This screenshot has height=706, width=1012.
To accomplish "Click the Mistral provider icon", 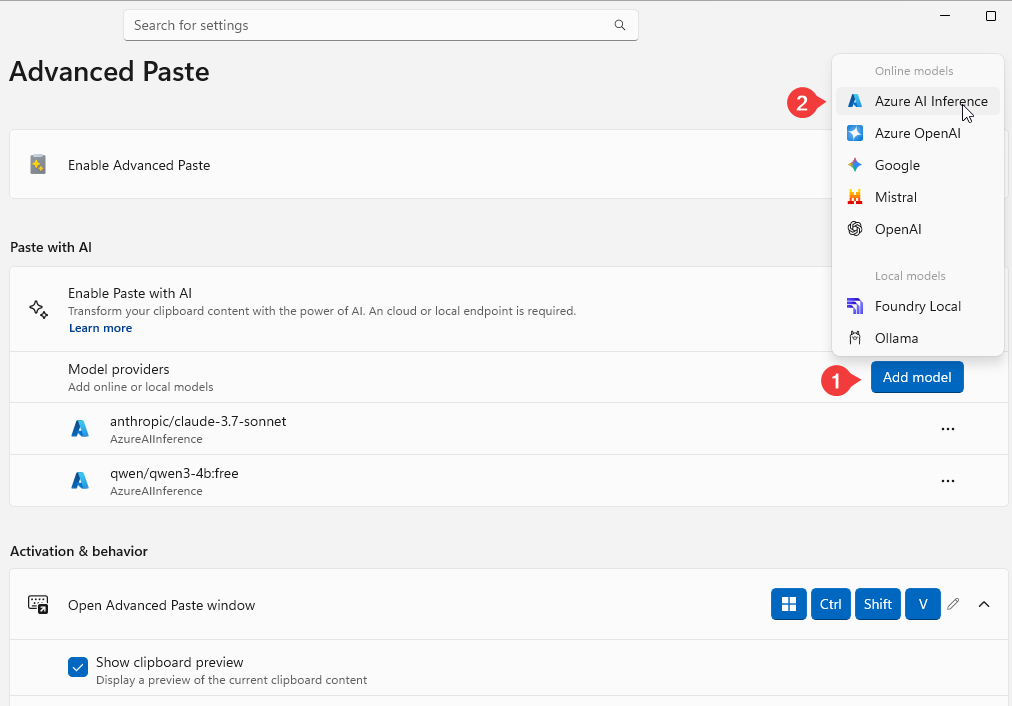I will click(x=855, y=197).
